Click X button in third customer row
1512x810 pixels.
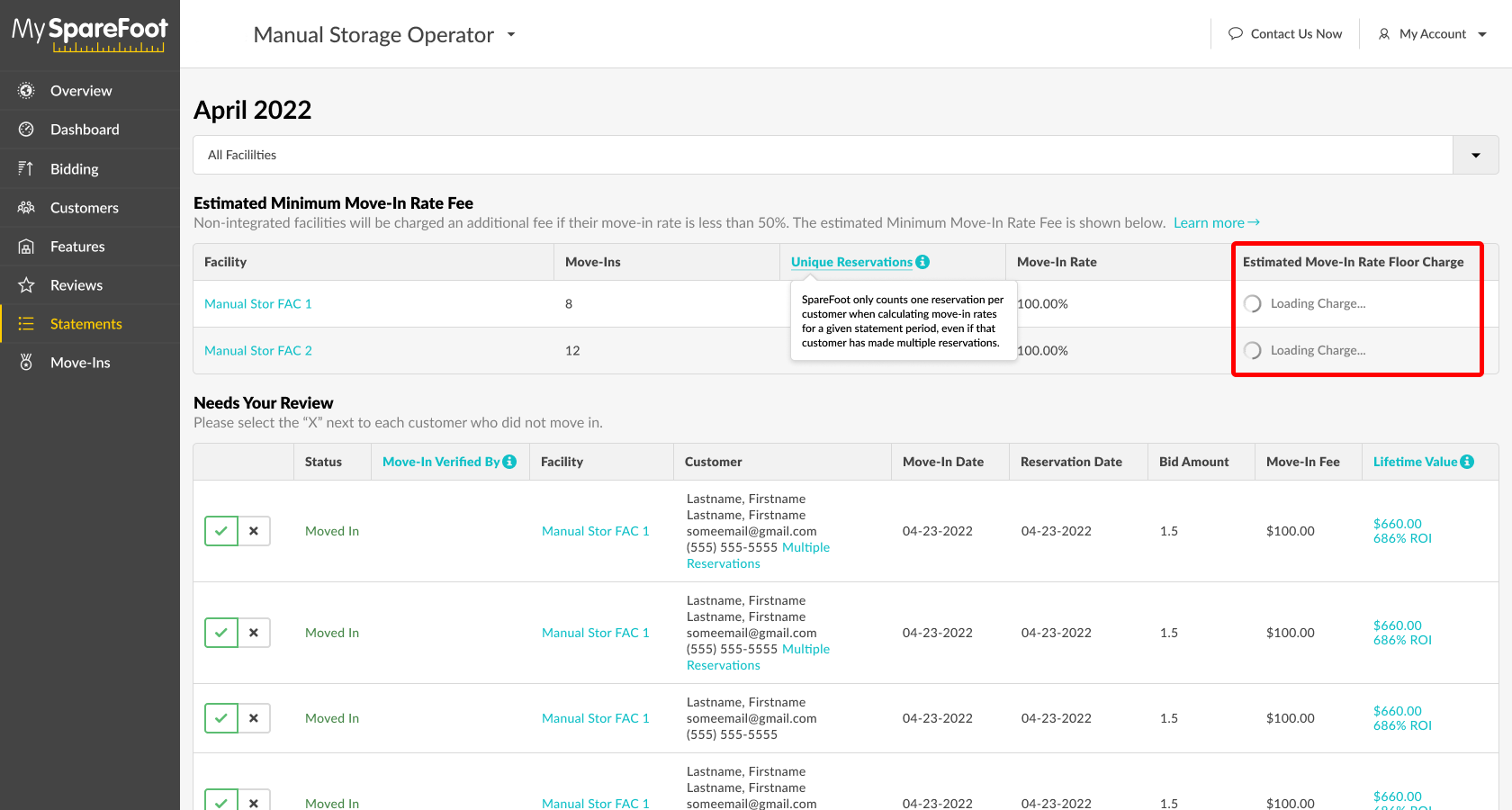pyautogui.click(x=254, y=718)
